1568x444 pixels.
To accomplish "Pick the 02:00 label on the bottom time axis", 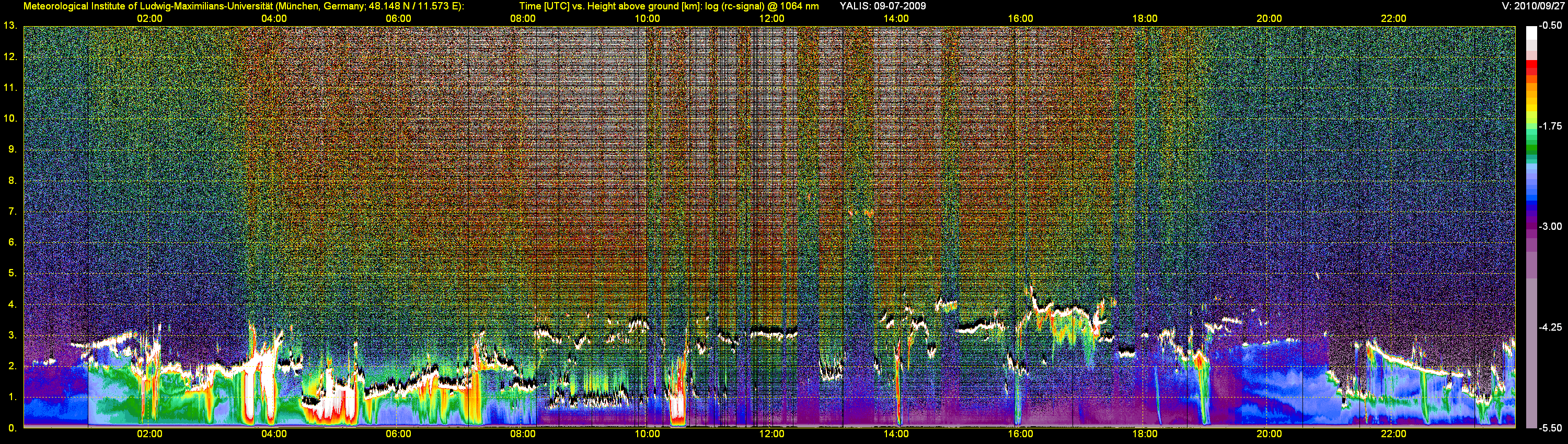I will tap(149, 434).
